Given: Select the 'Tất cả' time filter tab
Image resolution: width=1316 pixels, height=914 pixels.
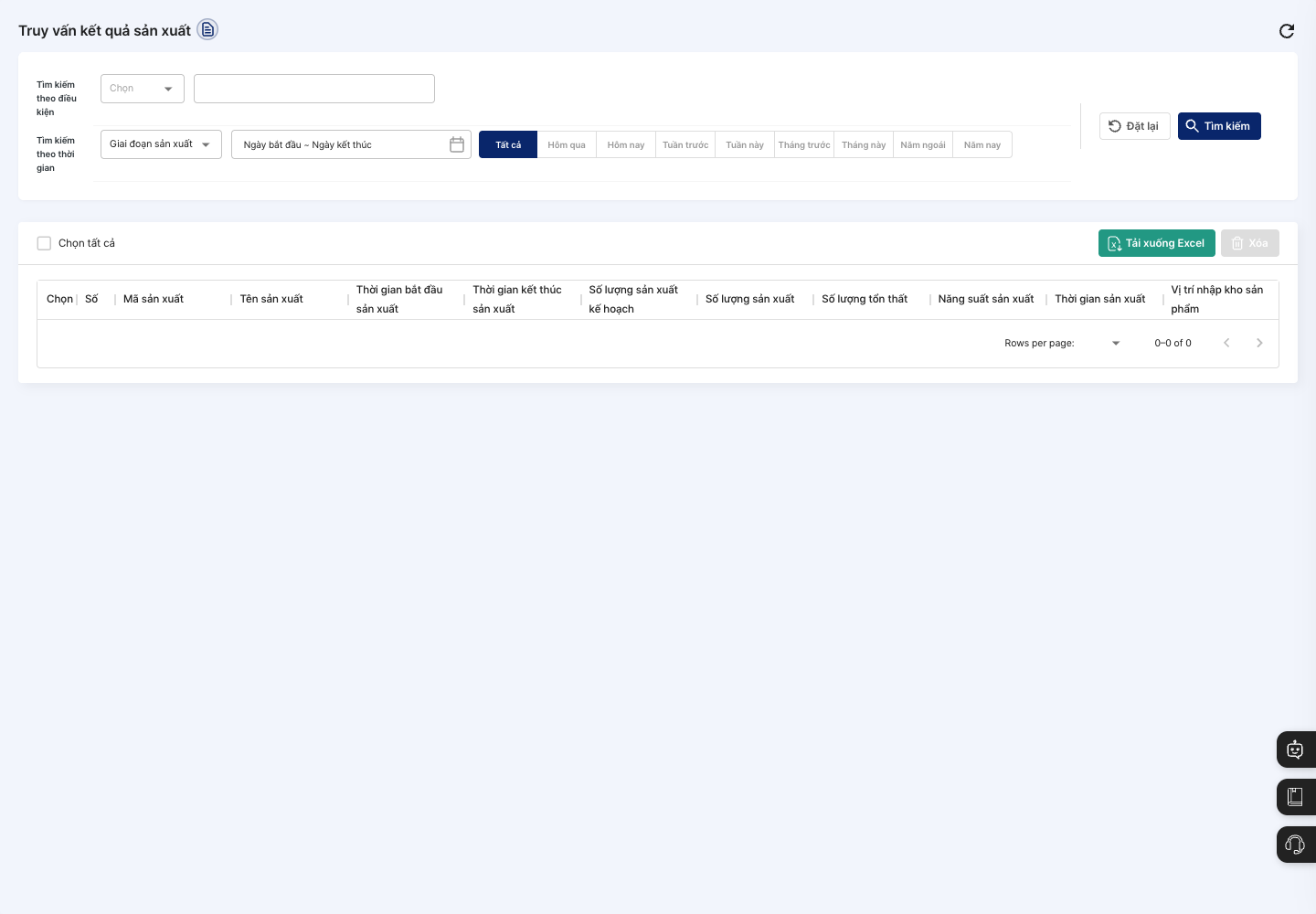Looking at the screenshot, I should coord(508,144).
